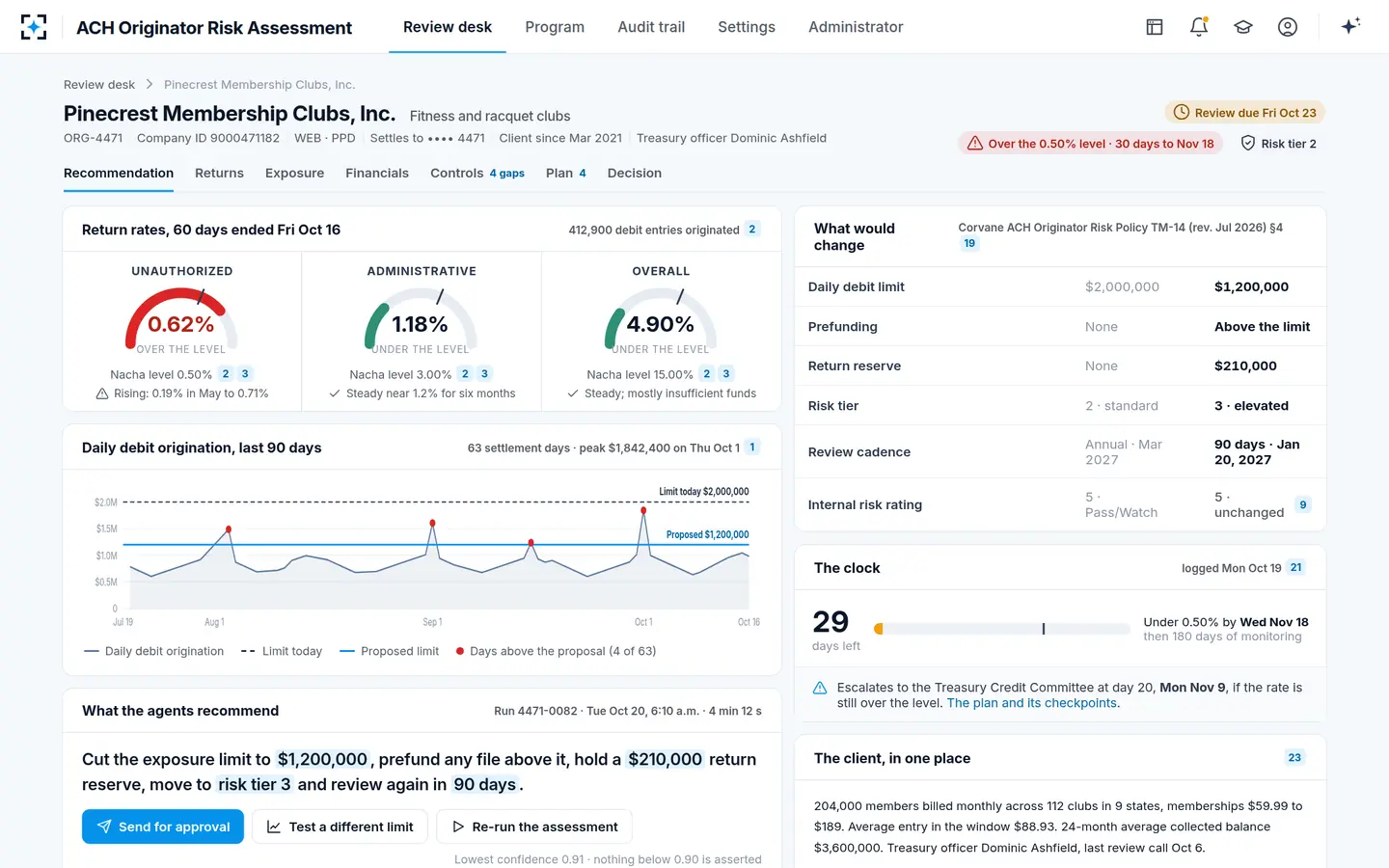Click citation 2 next to Nacha level 0.50%
The width and height of the screenshot is (1389, 868).
tap(226, 374)
